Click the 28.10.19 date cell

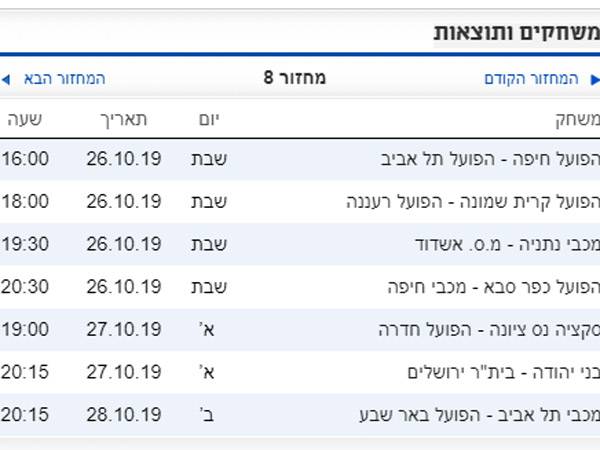(x=123, y=414)
